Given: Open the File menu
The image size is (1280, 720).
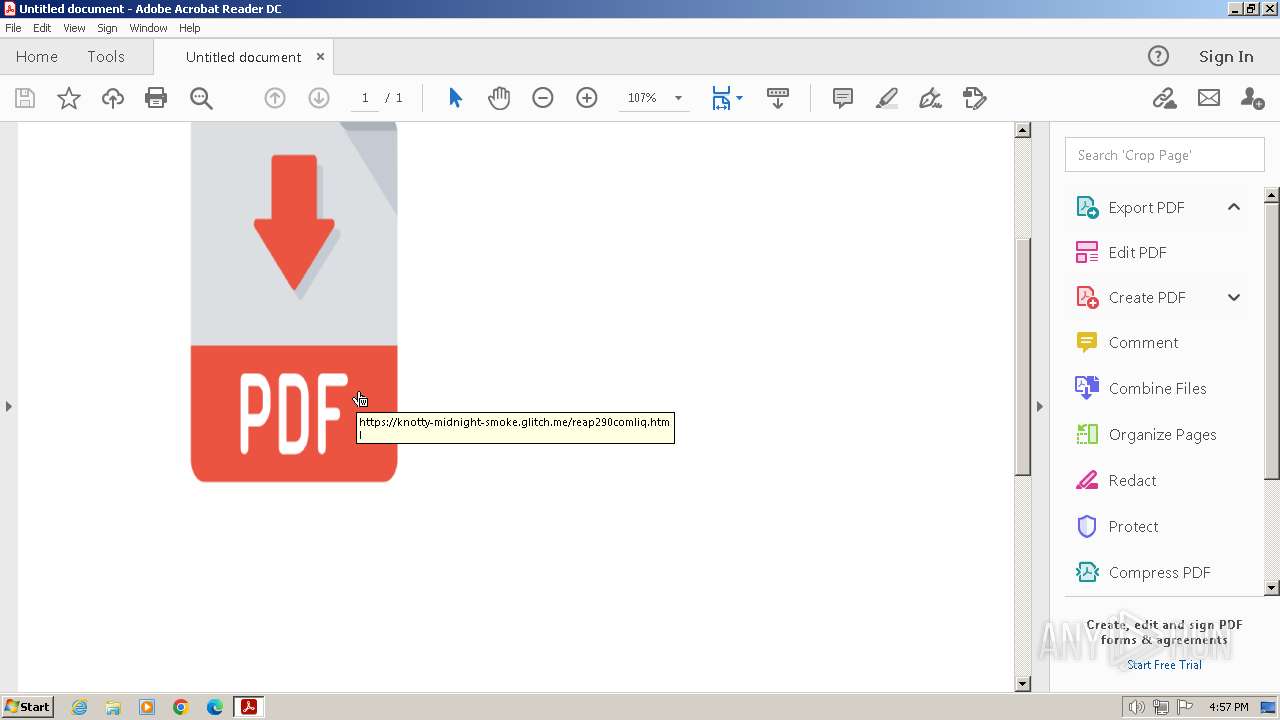Looking at the screenshot, I should tap(13, 28).
